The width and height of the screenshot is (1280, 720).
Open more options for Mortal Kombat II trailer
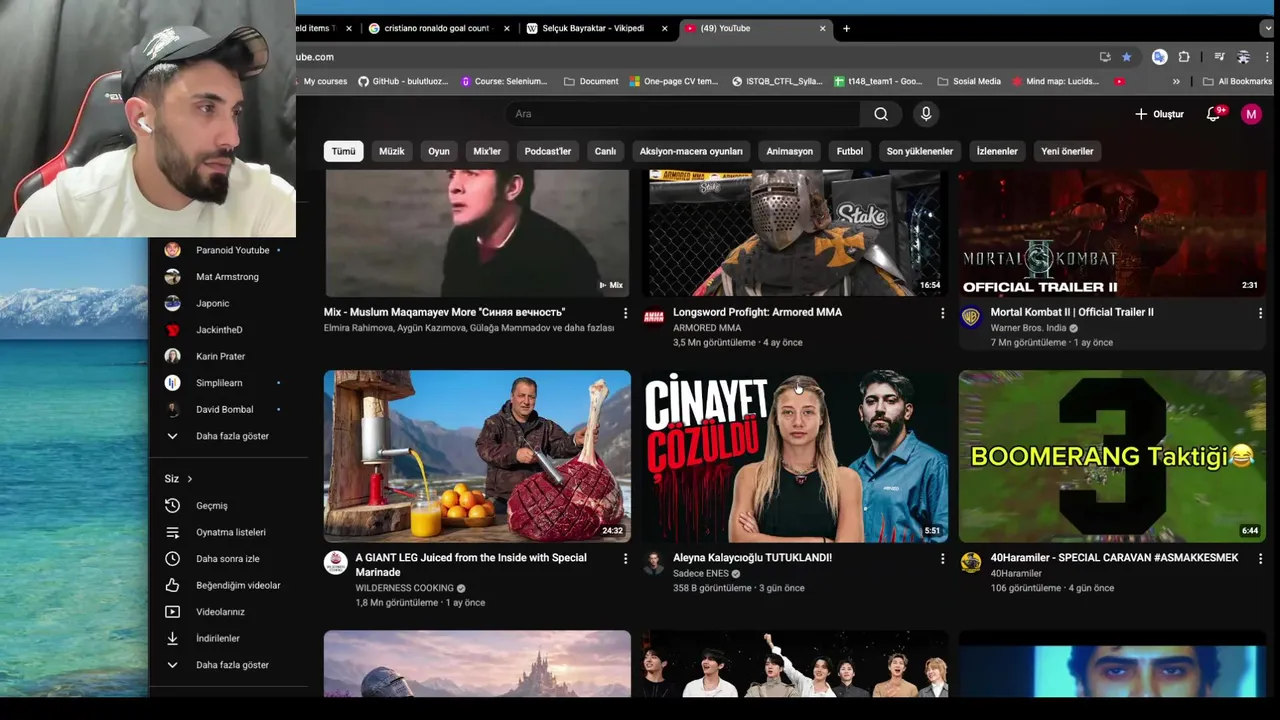[x=1260, y=313]
